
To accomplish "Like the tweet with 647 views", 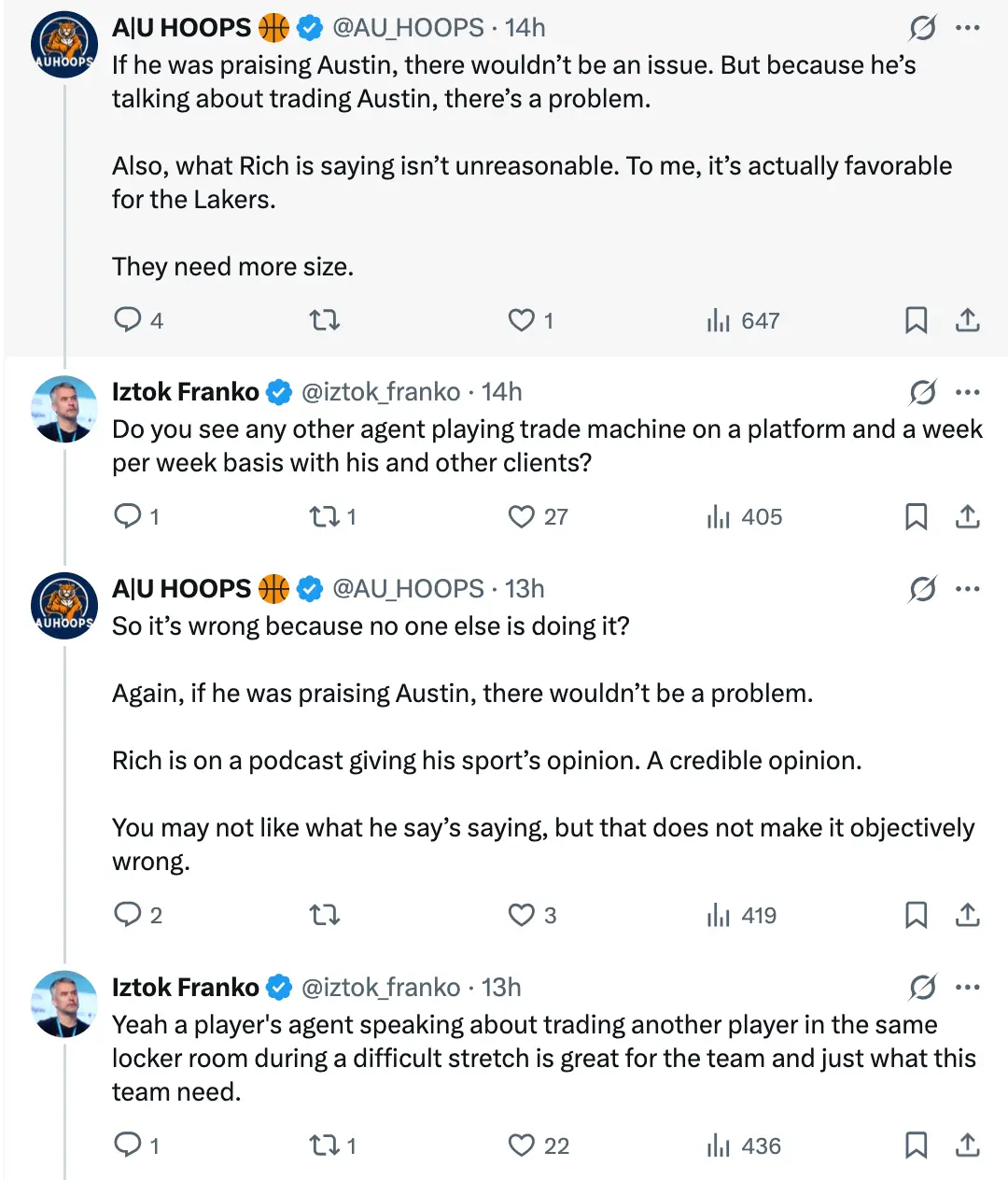I will pos(521,320).
